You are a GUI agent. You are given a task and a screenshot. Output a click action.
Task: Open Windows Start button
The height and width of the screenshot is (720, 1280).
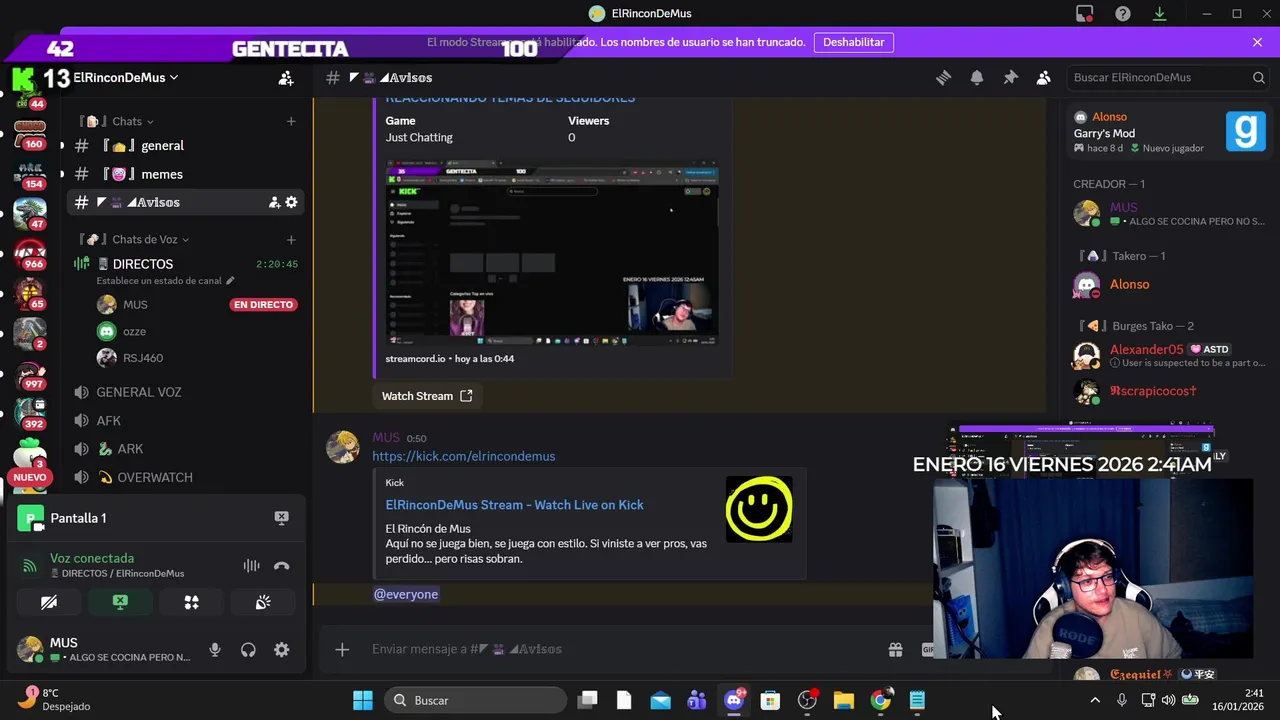pos(362,700)
